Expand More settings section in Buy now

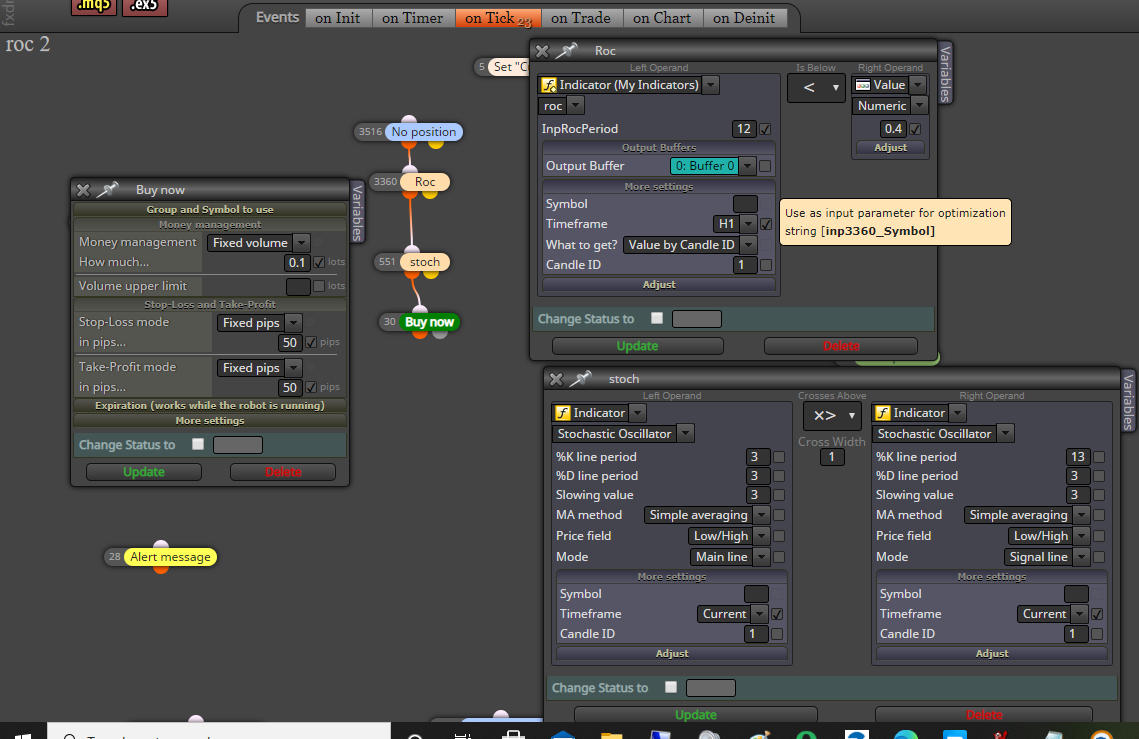[x=210, y=421]
